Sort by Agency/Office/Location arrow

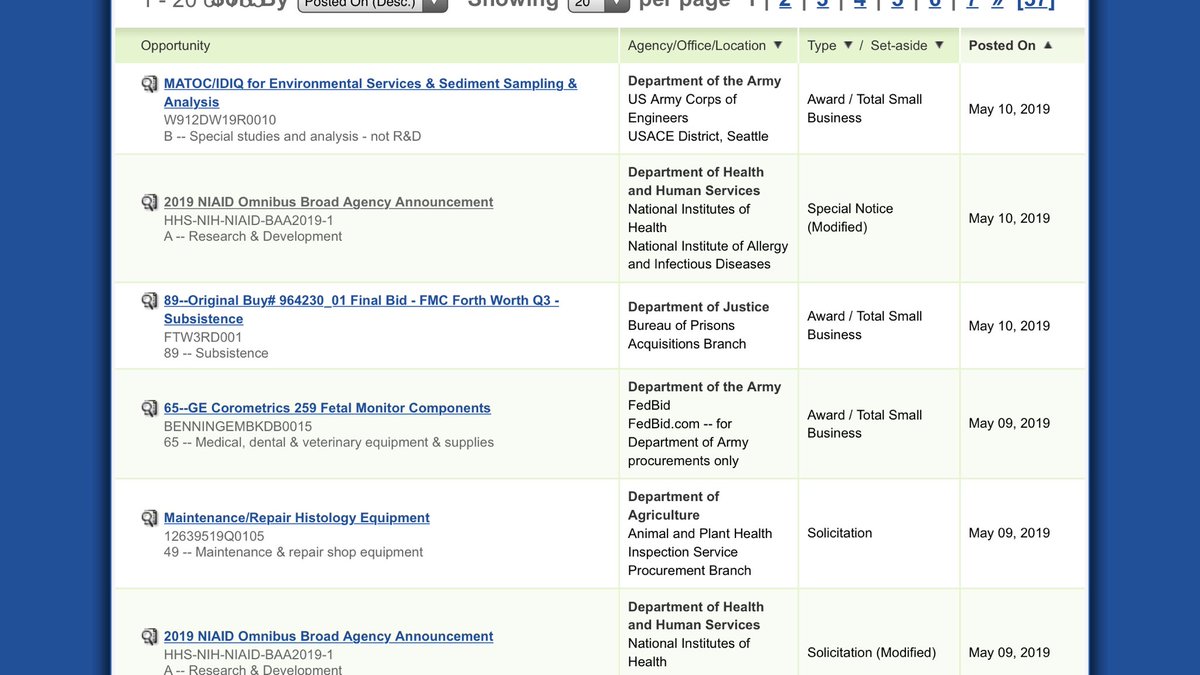click(778, 45)
